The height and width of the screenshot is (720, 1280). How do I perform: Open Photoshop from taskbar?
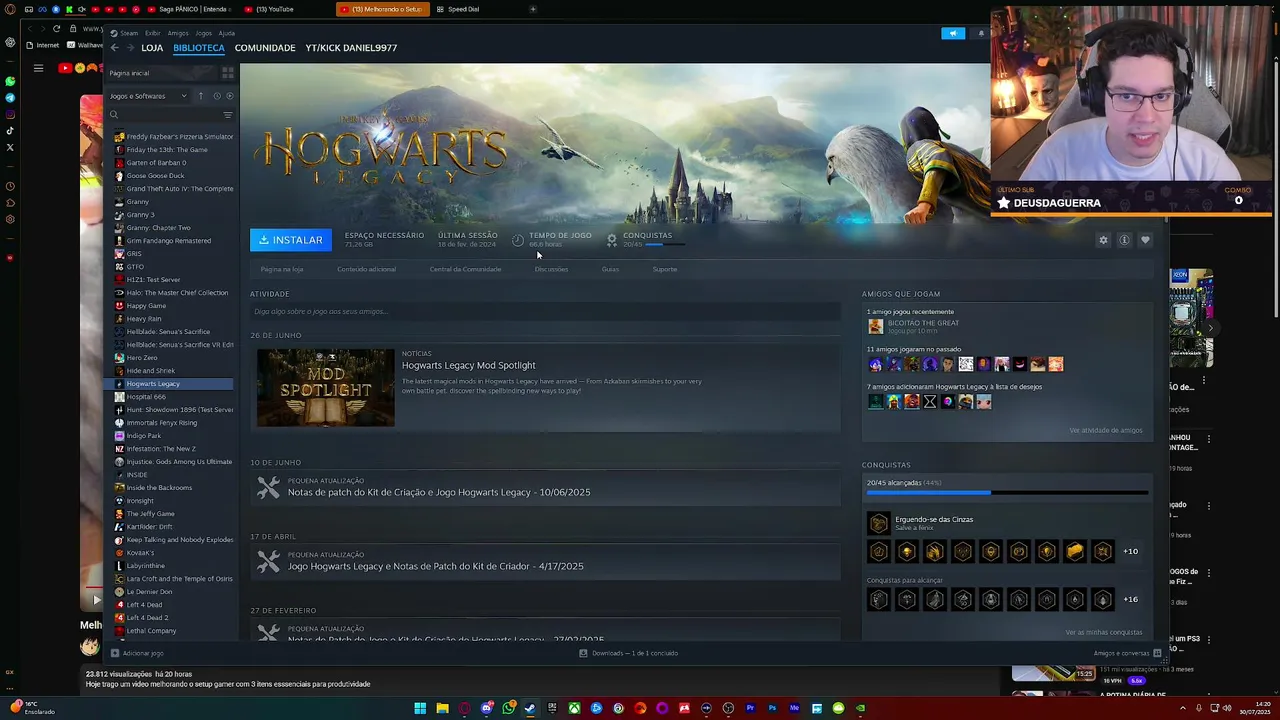pos(772,708)
